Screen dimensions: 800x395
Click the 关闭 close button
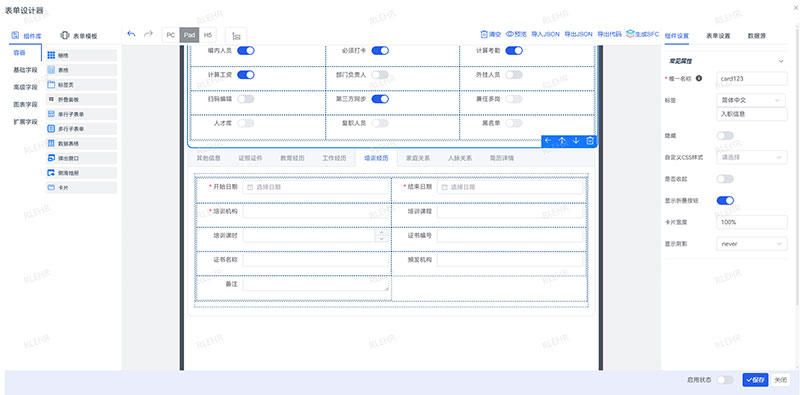[x=781, y=380]
